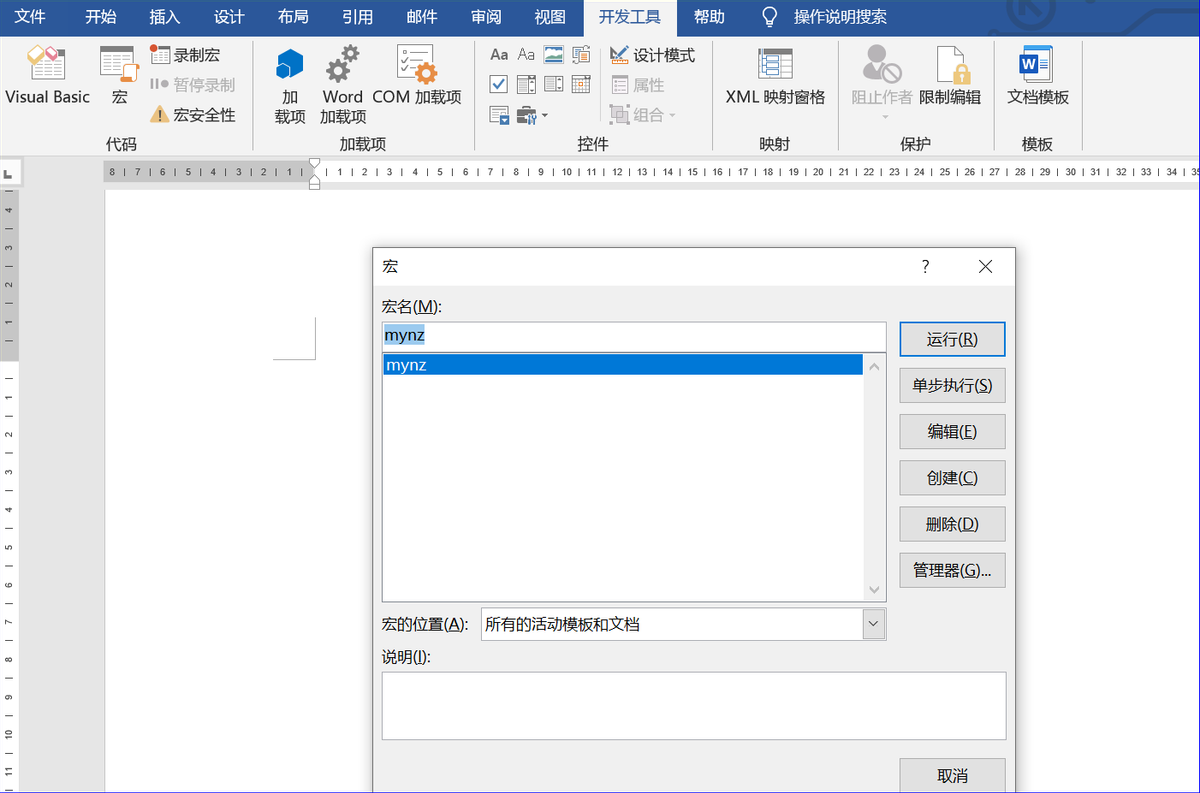Click the lightbulb 操作说明搜索 search box
The height and width of the screenshot is (793, 1200).
point(824,17)
